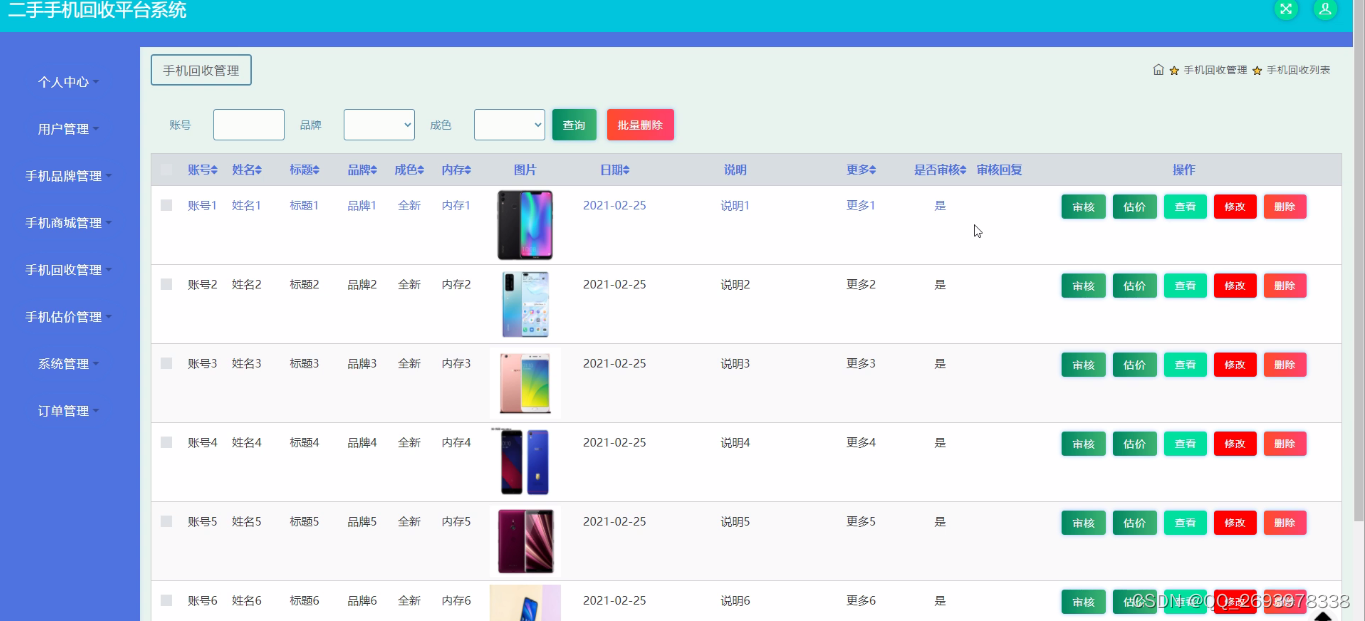This screenshot has width=1365, height=621.
Task: Check the row checkbox for 账号5
Action: pyautogui.click(x=166, y=521)
